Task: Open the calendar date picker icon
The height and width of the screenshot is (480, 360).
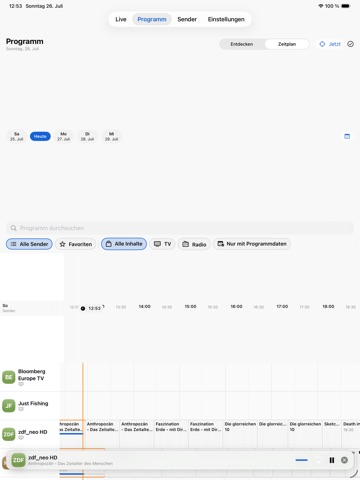Action: pos(347,136)
